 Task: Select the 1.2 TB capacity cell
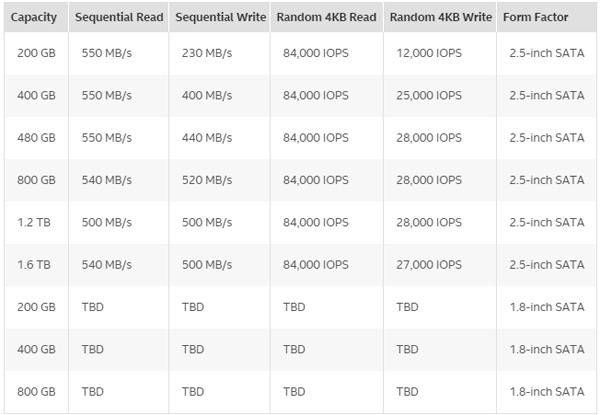[x=30, y=222]
